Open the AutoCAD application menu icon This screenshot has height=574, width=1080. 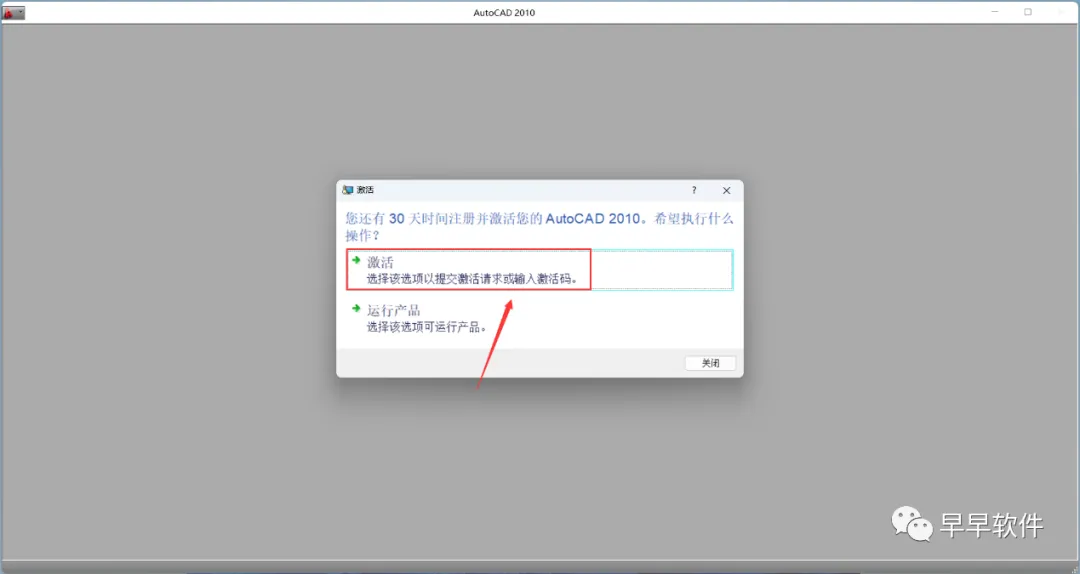point(13,12)
